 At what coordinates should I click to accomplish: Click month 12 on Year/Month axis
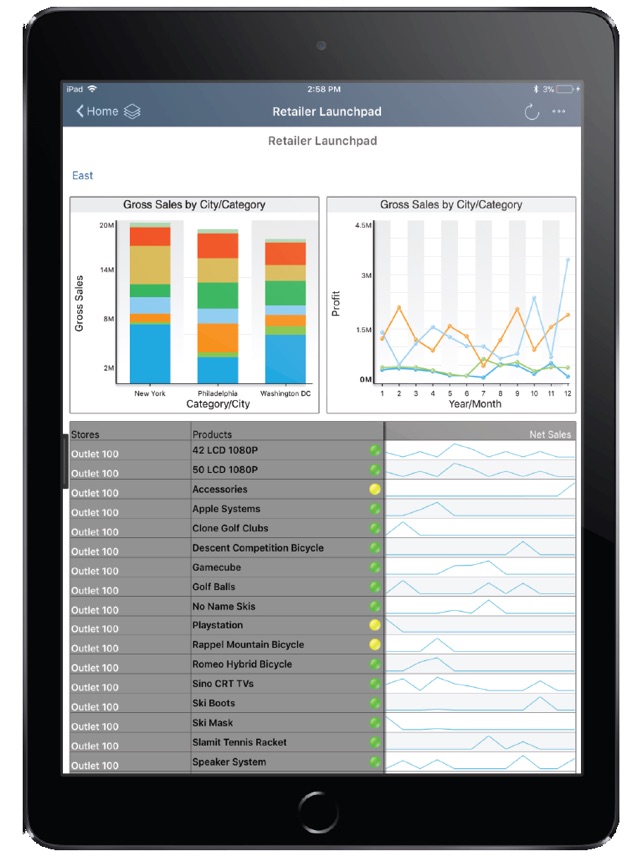click(x=568, y=394)
